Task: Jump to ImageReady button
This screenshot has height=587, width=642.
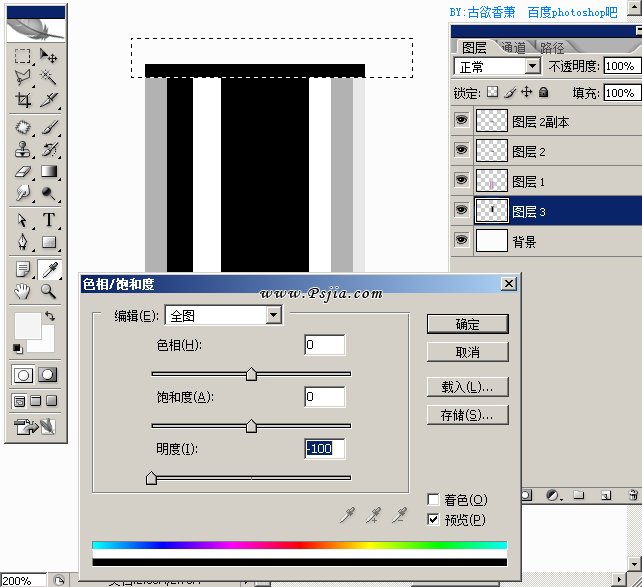Action: pos(34,427)
